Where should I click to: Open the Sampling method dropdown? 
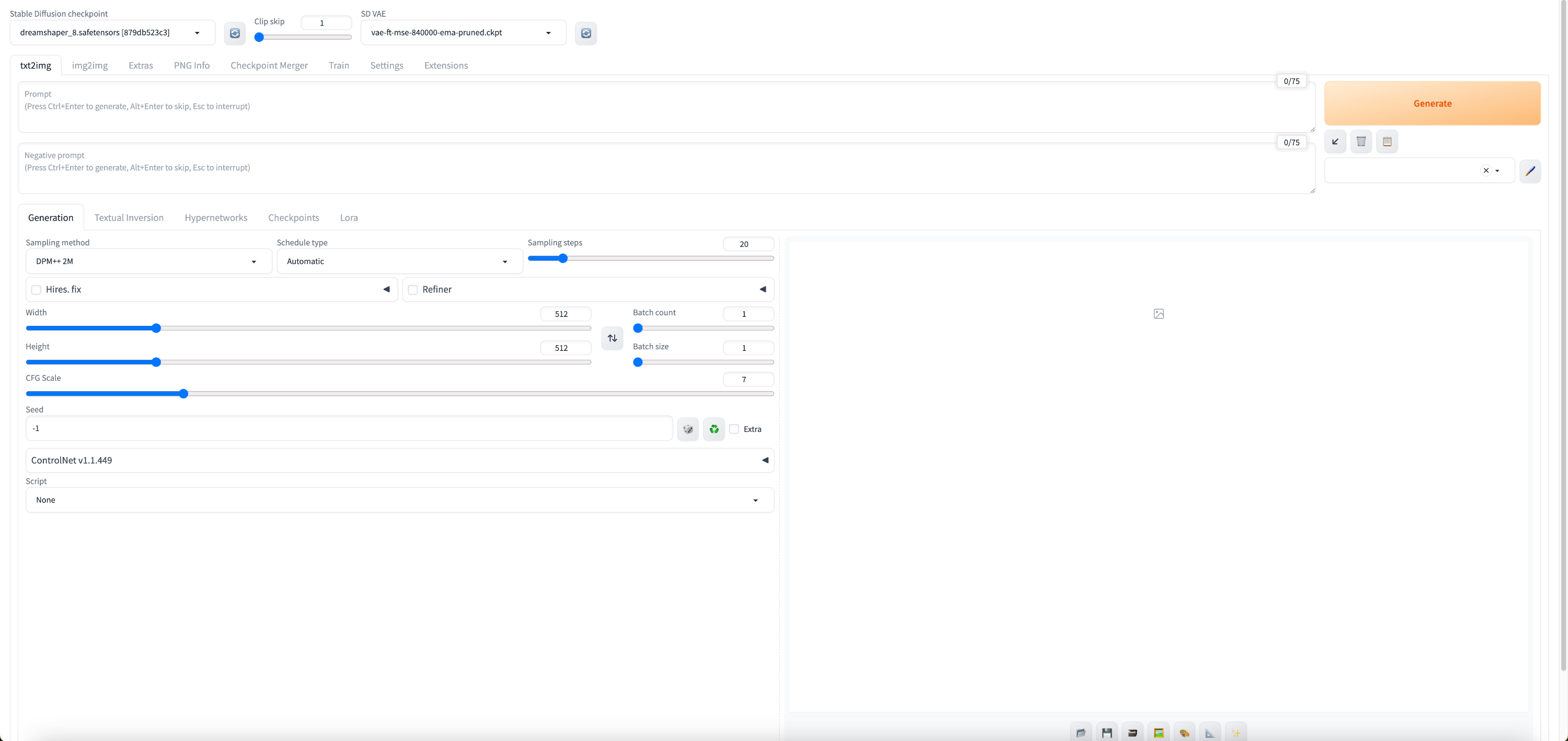click(x=148, y=261)
